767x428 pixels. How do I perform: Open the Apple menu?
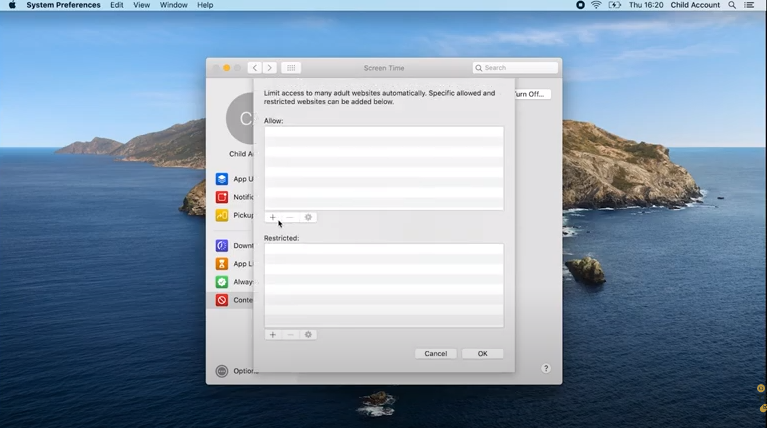coord(12,5)
